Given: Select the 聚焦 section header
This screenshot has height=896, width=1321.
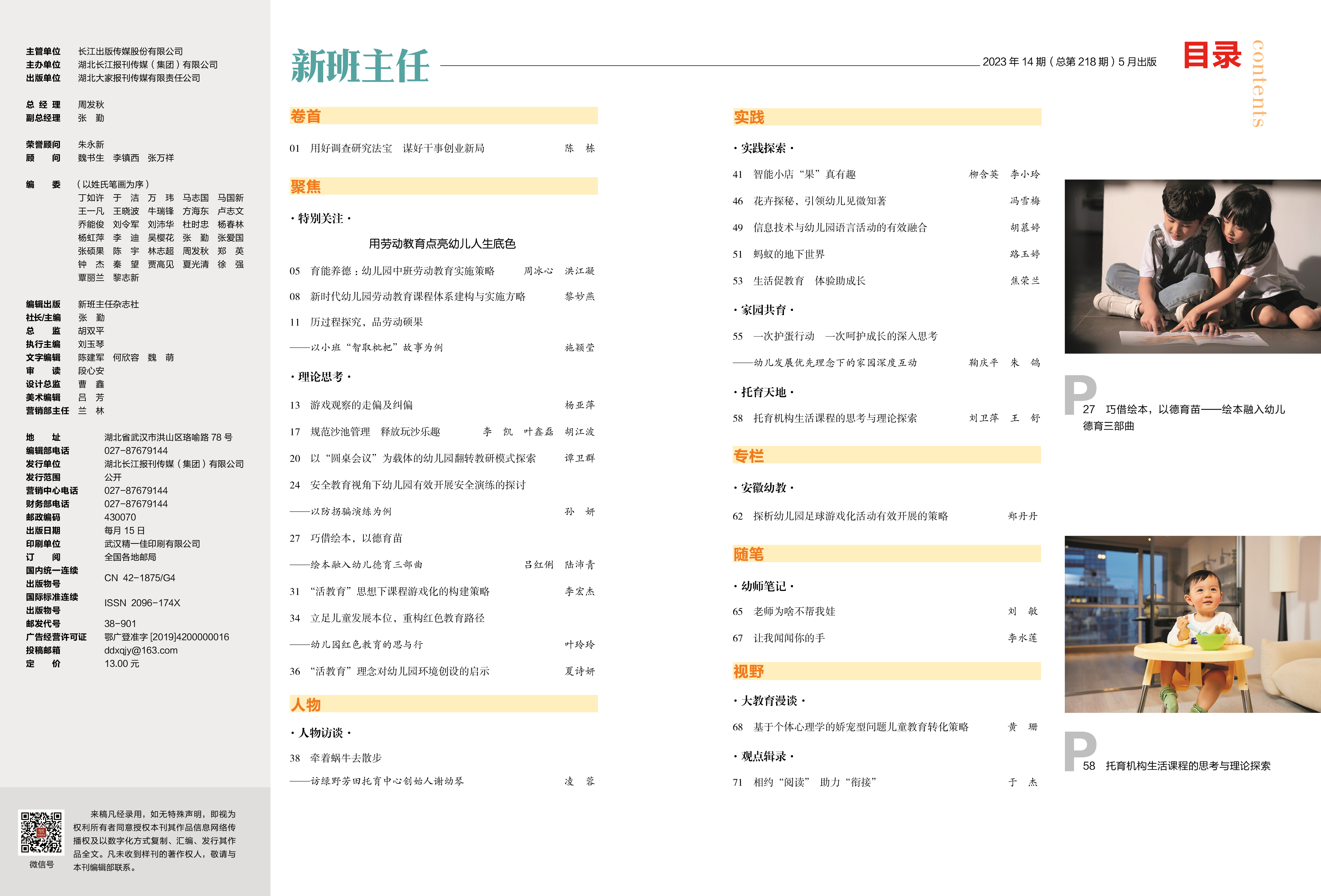Looking at the screenshot, I should [x=306, y=186].
